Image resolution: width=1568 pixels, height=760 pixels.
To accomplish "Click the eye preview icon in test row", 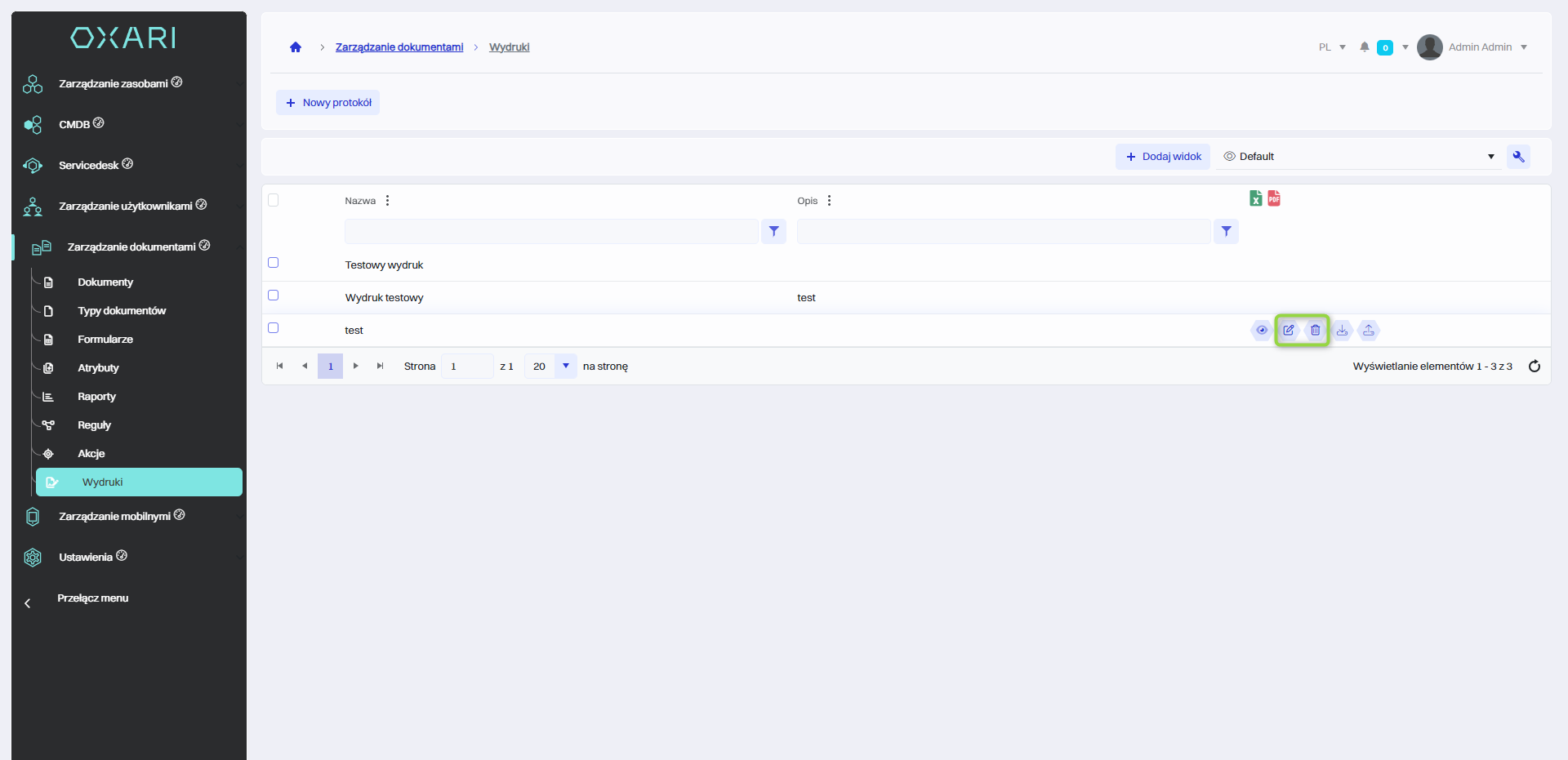I will click(1262, 331).
